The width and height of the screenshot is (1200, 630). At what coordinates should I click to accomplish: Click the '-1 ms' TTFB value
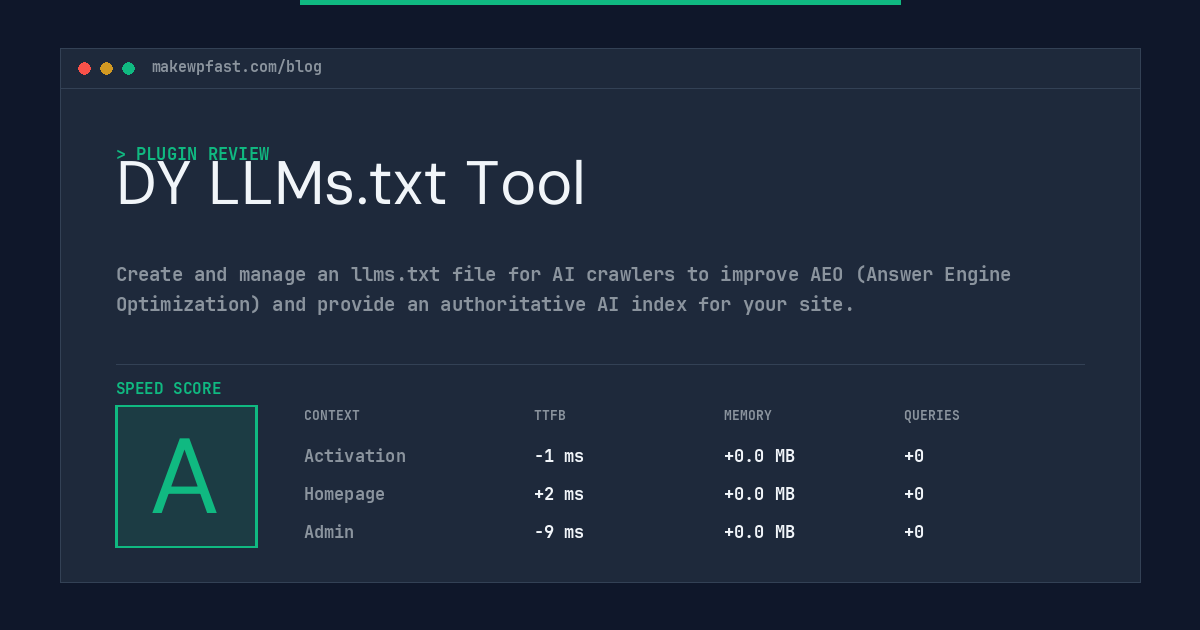(559, 456)
